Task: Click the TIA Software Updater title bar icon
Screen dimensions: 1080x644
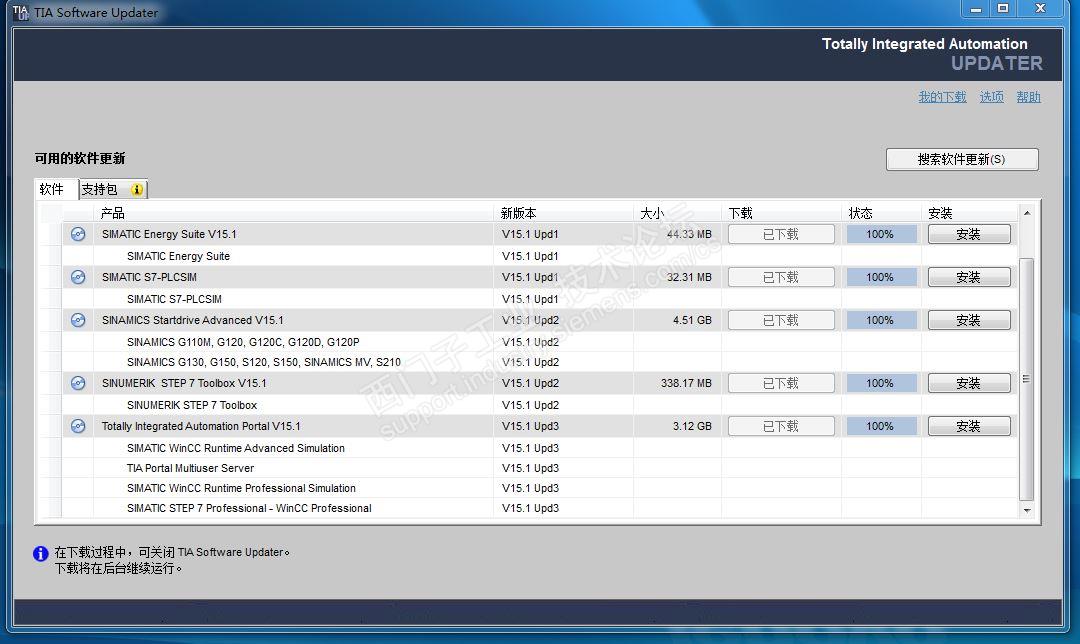Action: (21, 12)
